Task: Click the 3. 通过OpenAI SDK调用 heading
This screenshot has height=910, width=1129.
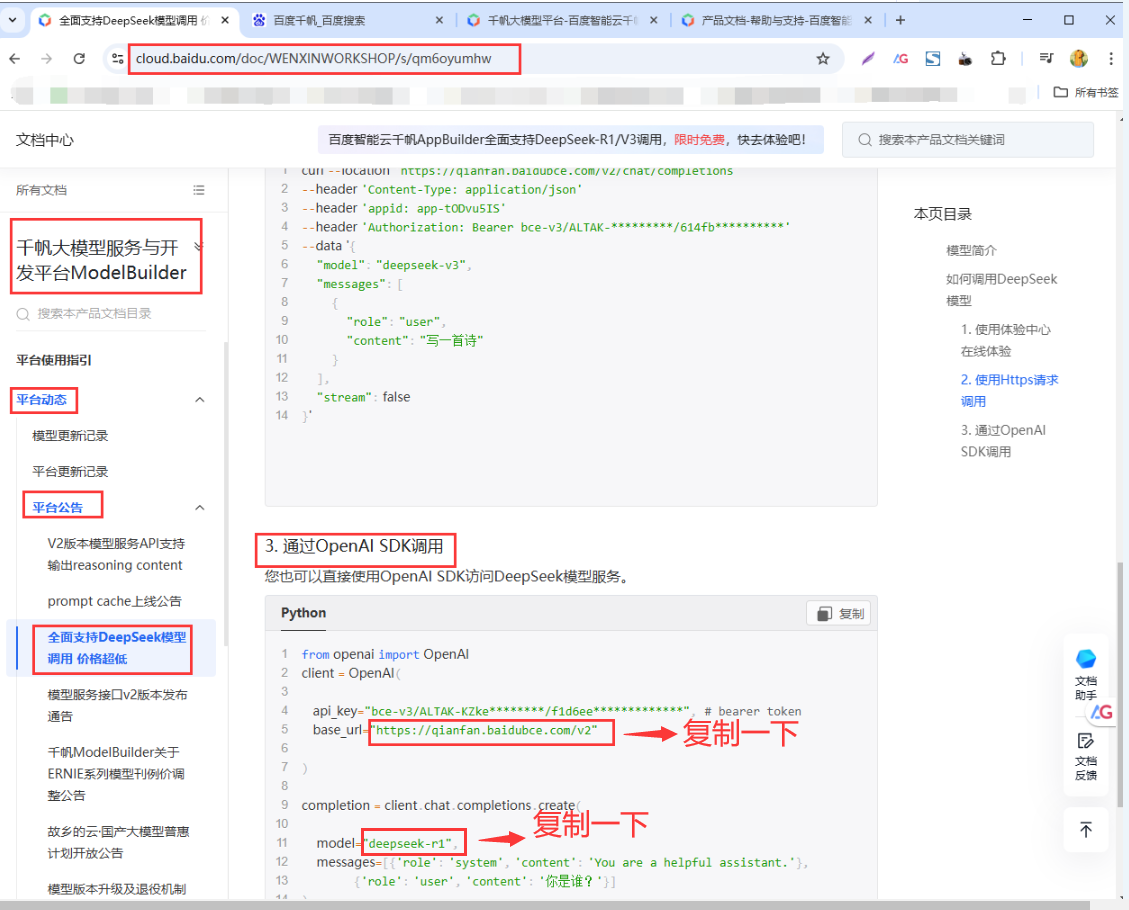Action: (x=354, y=546)
